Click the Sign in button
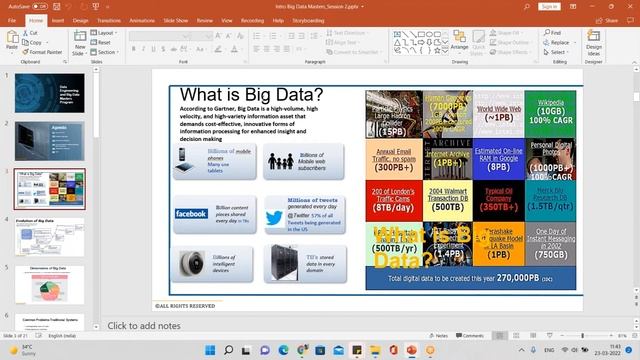This screenshot has width=640, height=360. click(549, 7)
